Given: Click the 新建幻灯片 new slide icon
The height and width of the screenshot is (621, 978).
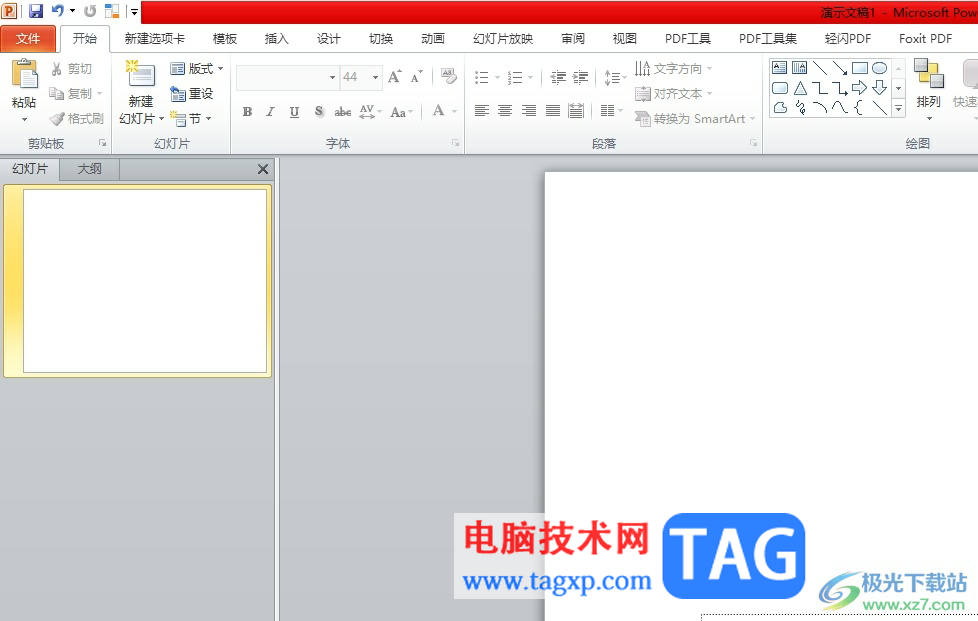Looking at the screenshot, I should tap(141, 74).
